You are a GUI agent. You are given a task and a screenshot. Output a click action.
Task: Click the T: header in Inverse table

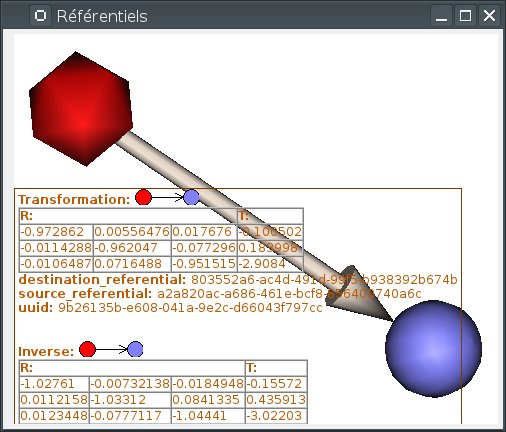tap(251, 368)
